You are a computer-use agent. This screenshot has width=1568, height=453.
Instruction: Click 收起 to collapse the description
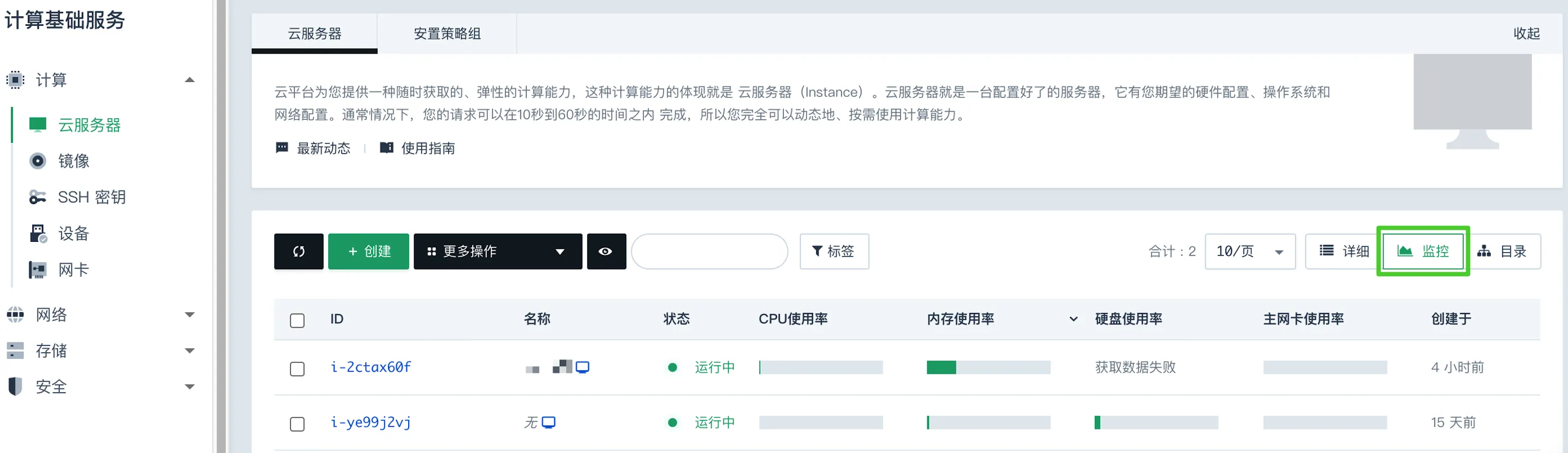(x=1526, y=33)
